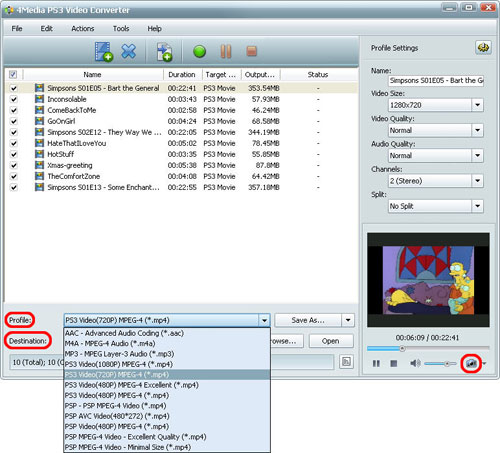
Task: Click the file icon of HateThatILoveYou
Action: 39,143
